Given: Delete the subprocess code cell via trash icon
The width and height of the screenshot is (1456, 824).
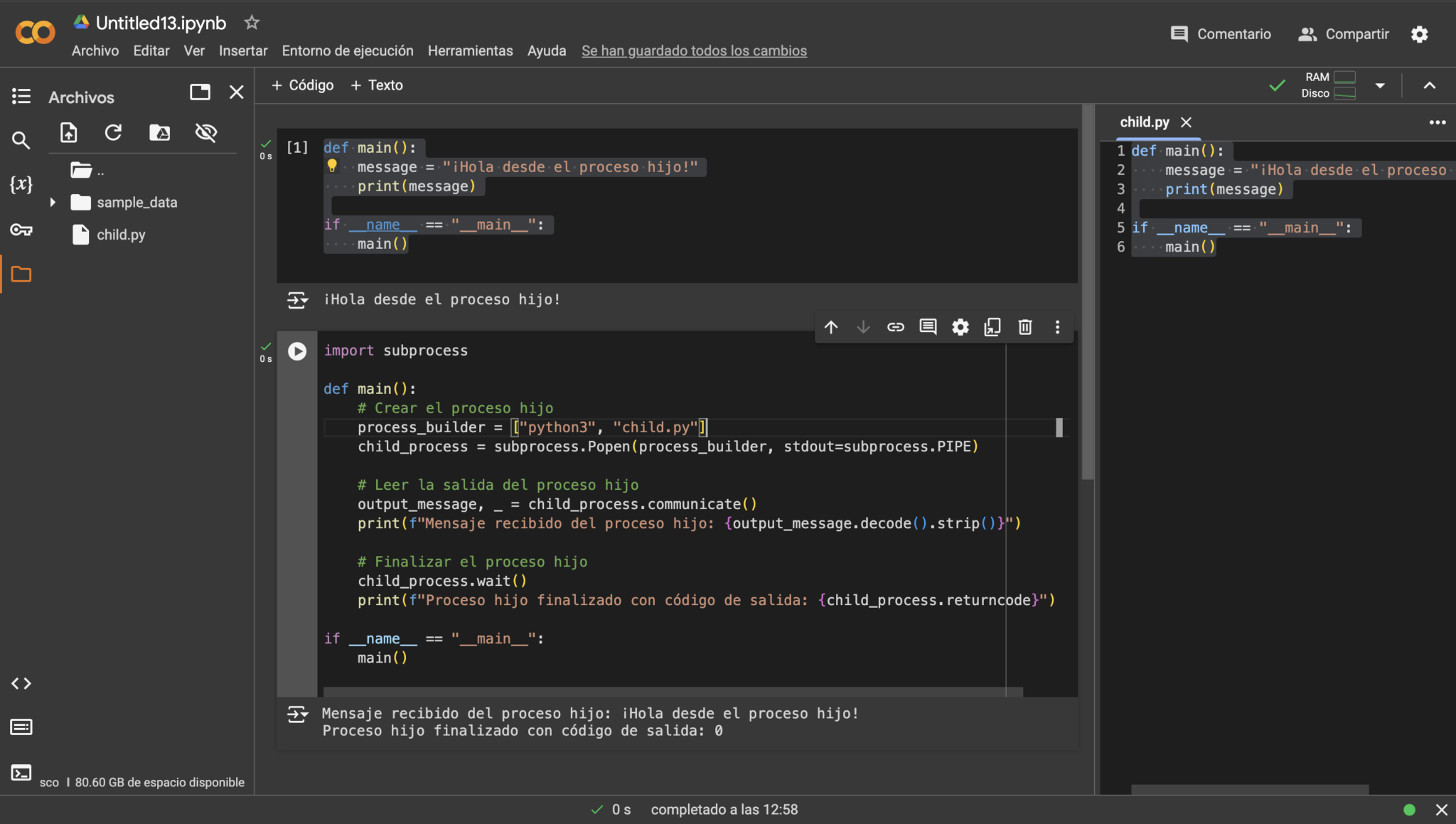Looking at the screenshot, I should pyautogui.click(x=1024, y=327).
